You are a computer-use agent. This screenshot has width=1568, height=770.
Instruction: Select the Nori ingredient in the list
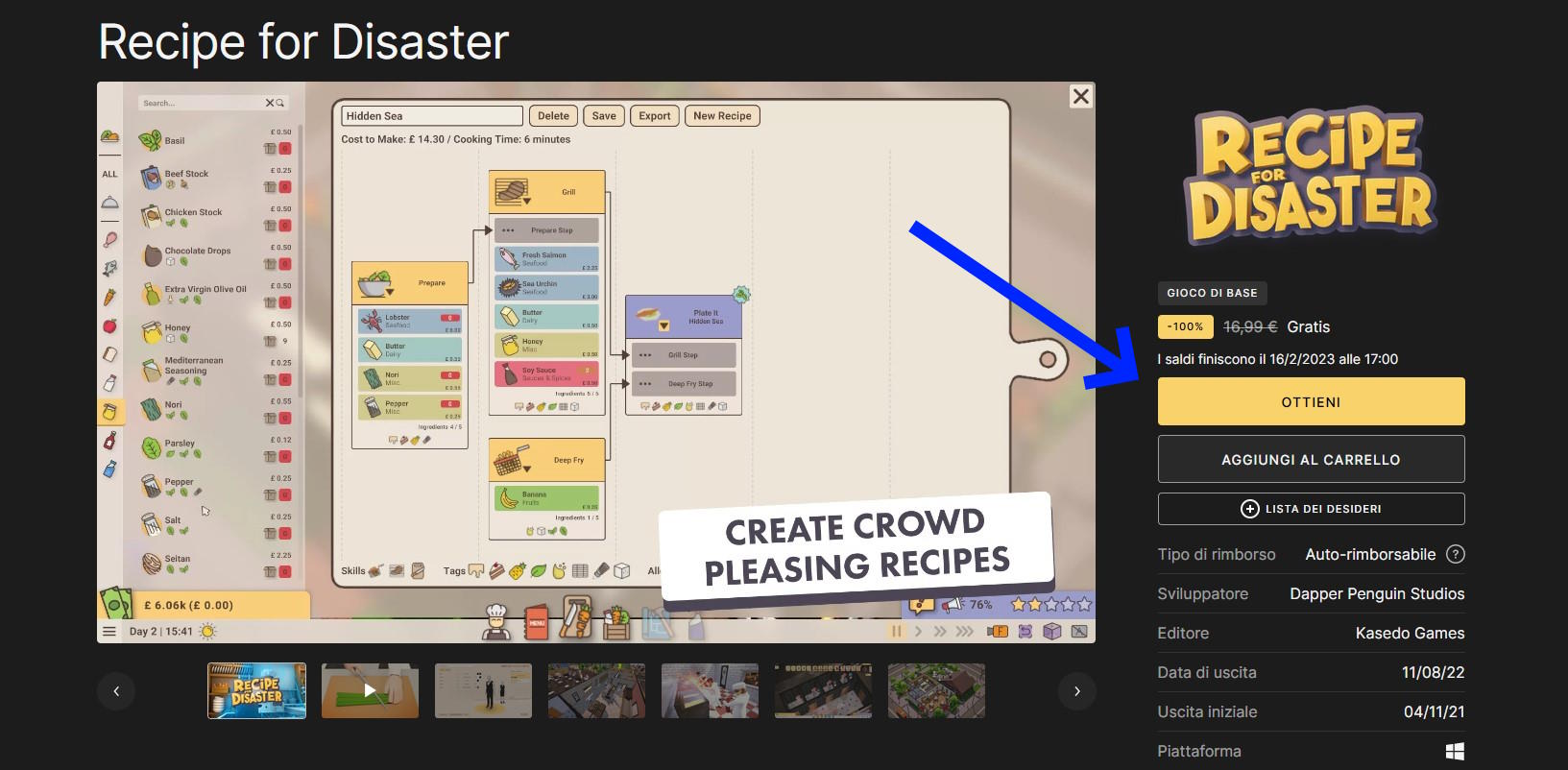point(216,410)
